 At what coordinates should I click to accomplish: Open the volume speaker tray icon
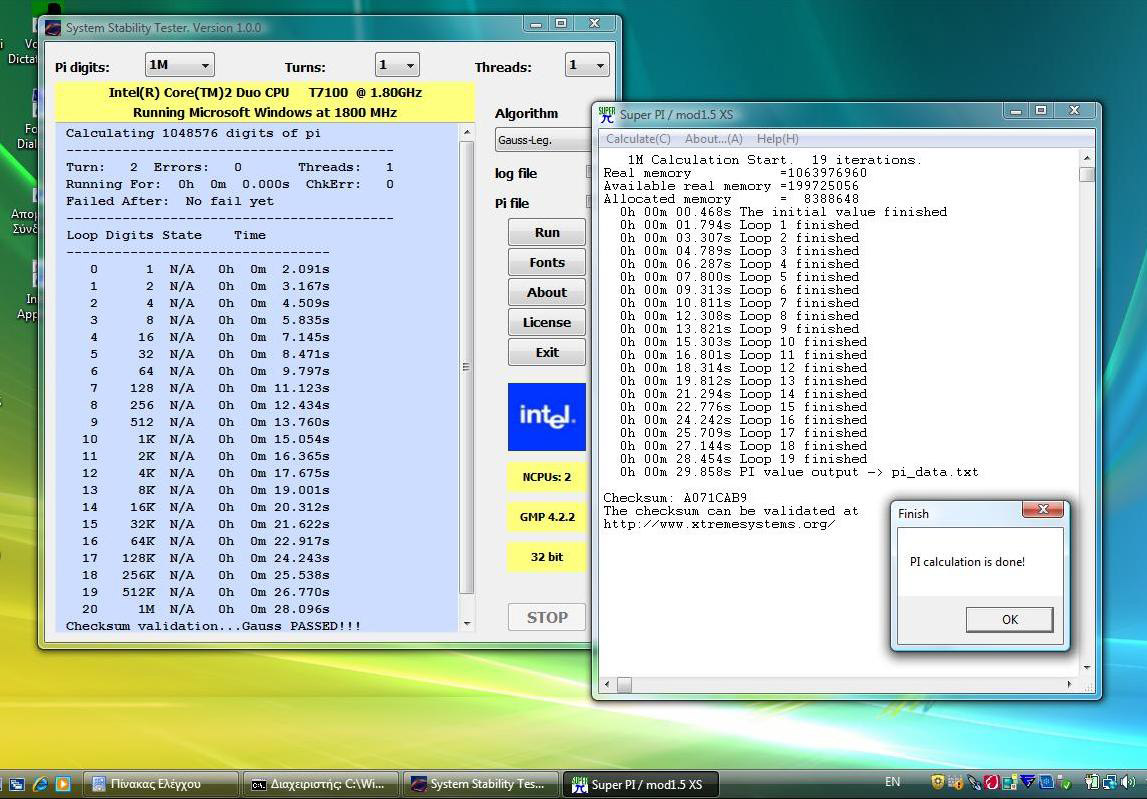(x=1127, y=783)
